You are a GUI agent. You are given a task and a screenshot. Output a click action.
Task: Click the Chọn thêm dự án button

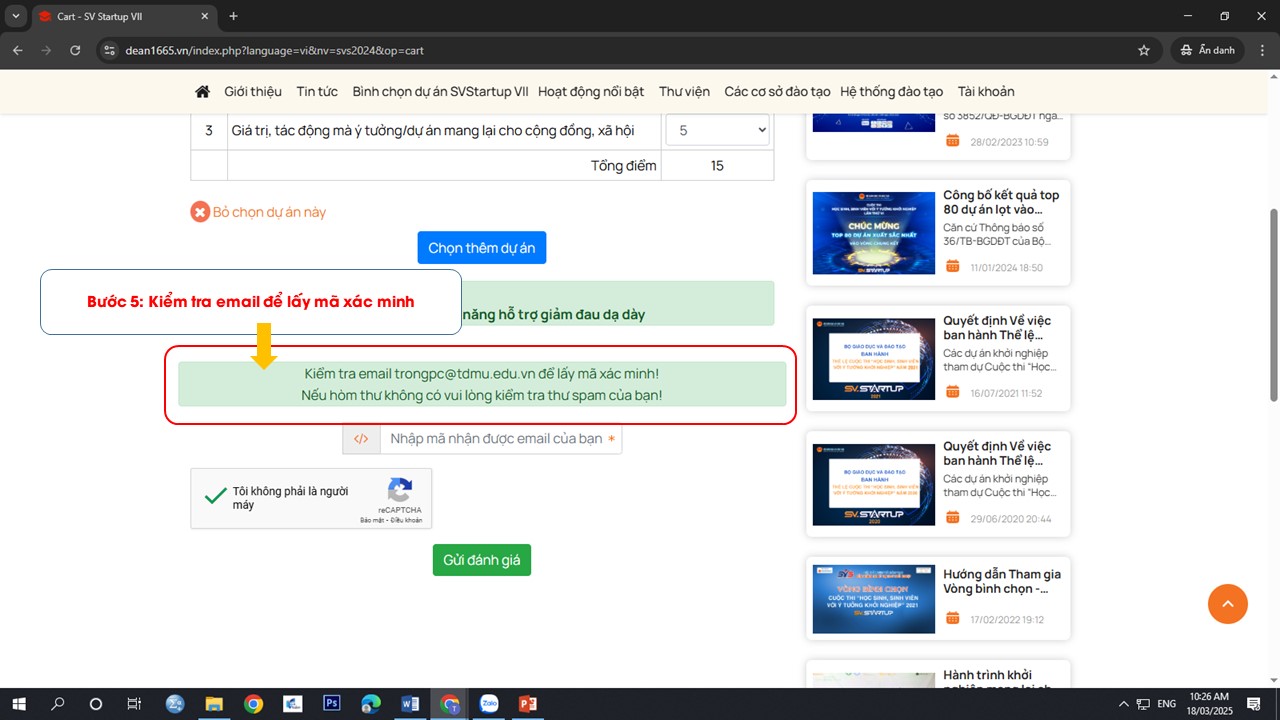tap(481, 248)
